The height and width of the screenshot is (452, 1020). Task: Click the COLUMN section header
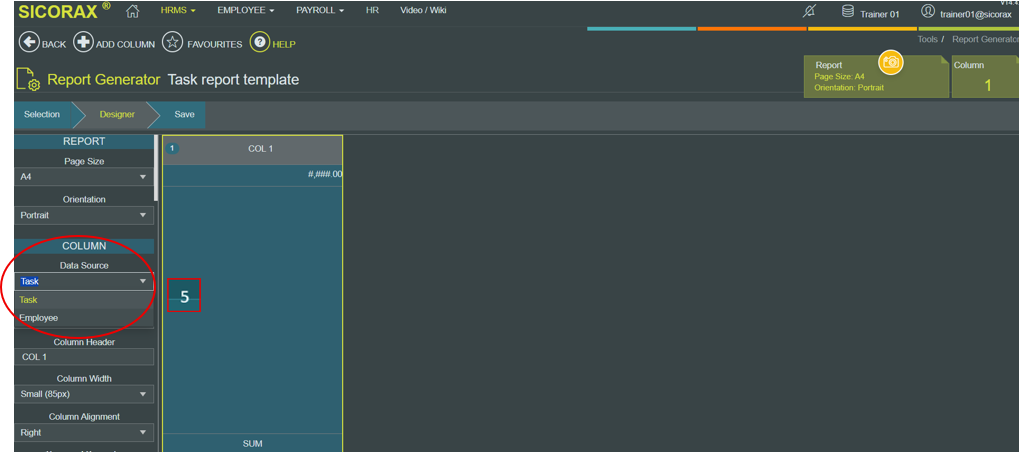tap(84, 246)
